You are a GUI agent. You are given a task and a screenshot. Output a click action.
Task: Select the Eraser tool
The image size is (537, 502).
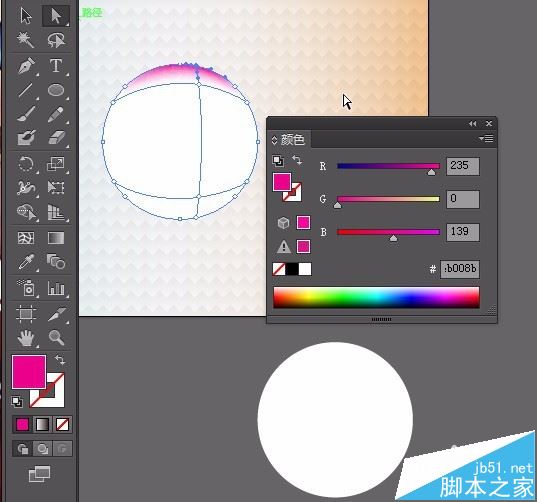tap(56, 138)
